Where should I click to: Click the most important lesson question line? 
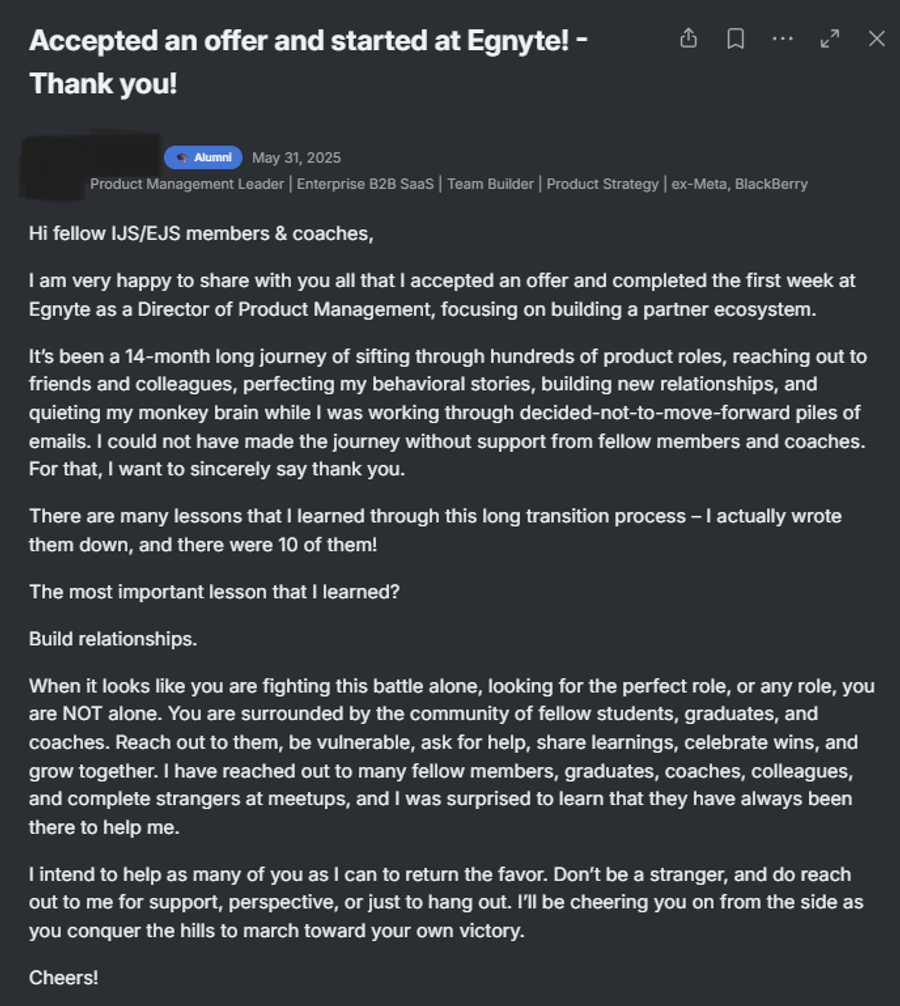pos(214,592)
